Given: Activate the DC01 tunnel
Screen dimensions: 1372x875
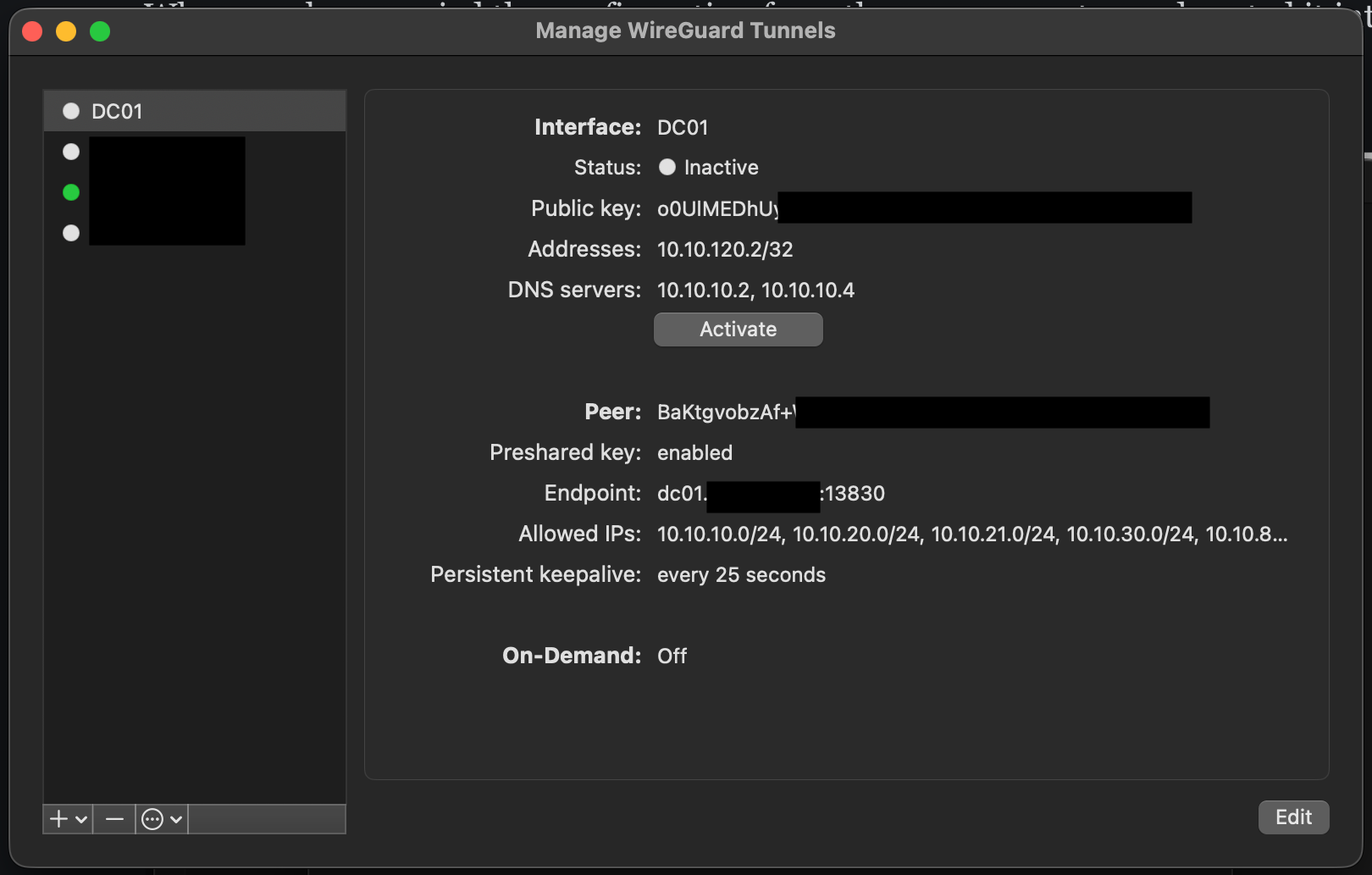Looking at the screenshot, I should [x=737, y=329].
